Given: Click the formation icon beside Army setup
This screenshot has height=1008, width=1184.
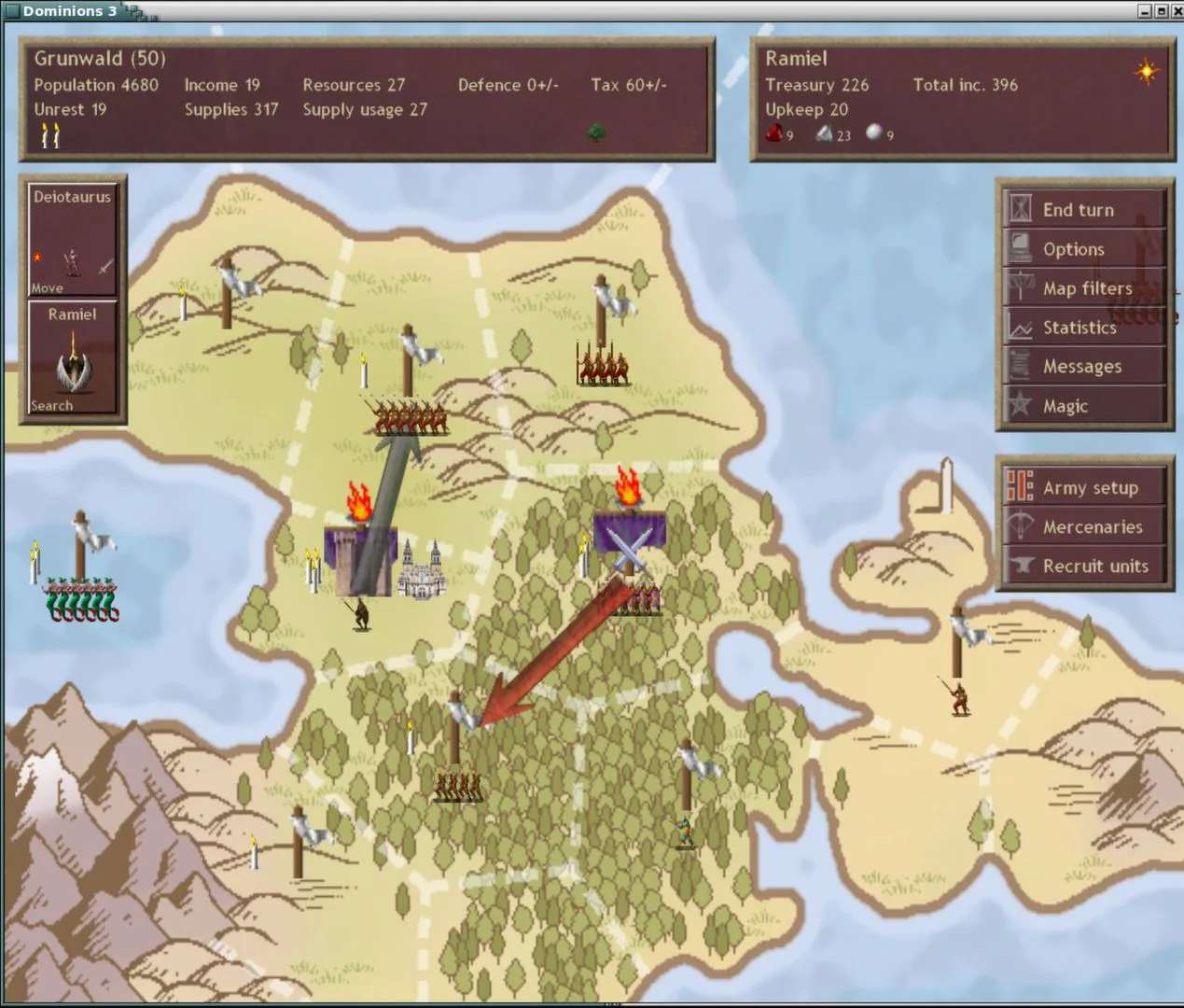Looking at the screenshot, I should [1020, 486].
